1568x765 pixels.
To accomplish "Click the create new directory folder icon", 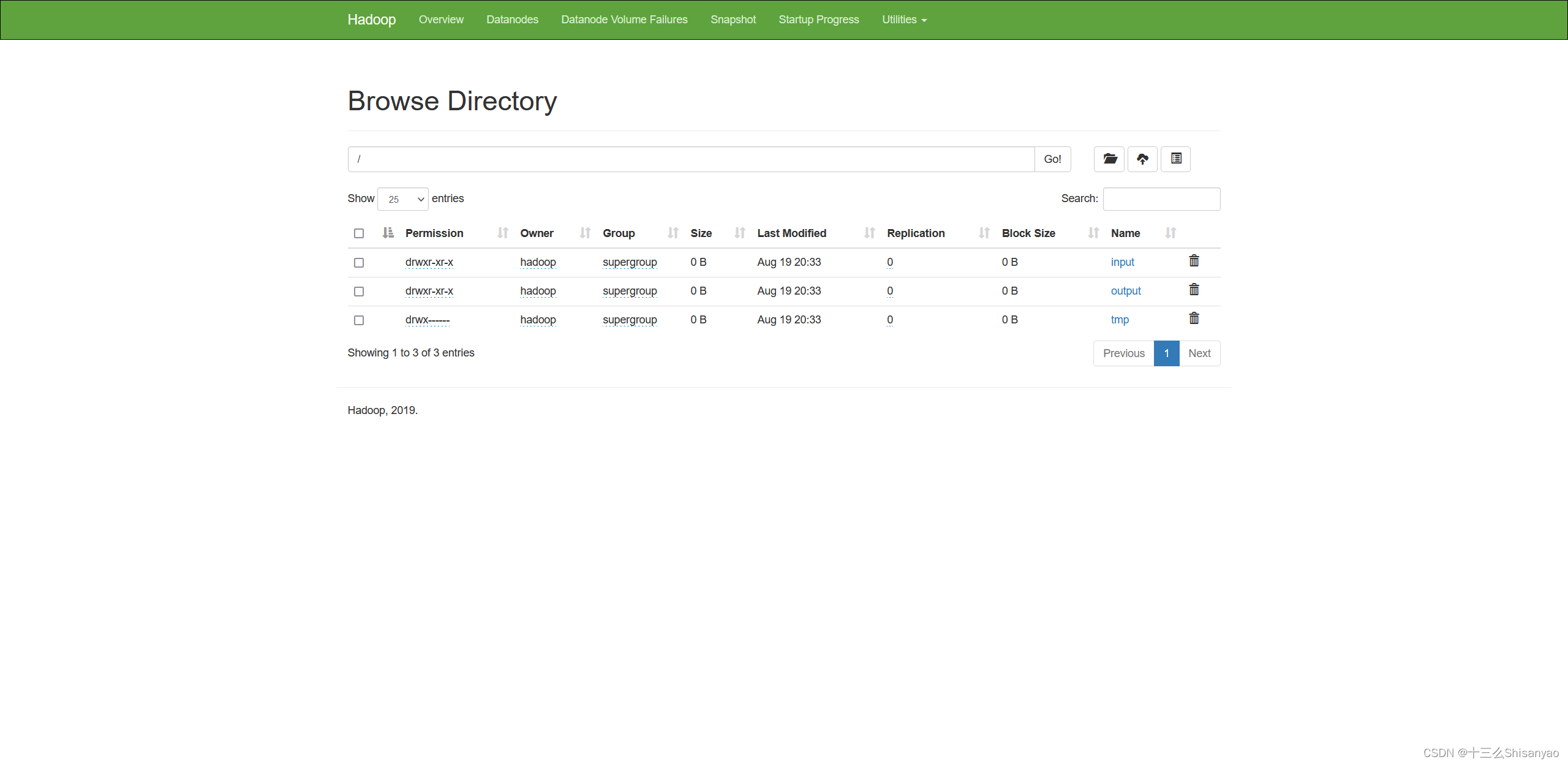I will point(1109,159).
